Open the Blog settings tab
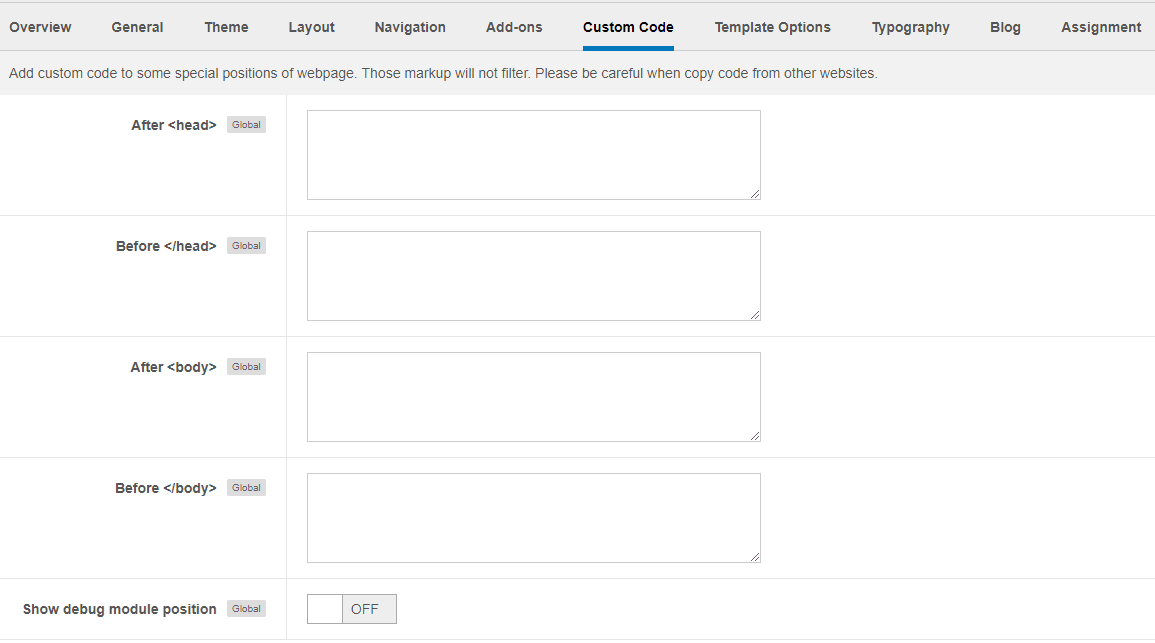The height and width of the screenshot is (643, 1155). point(1005,27)
